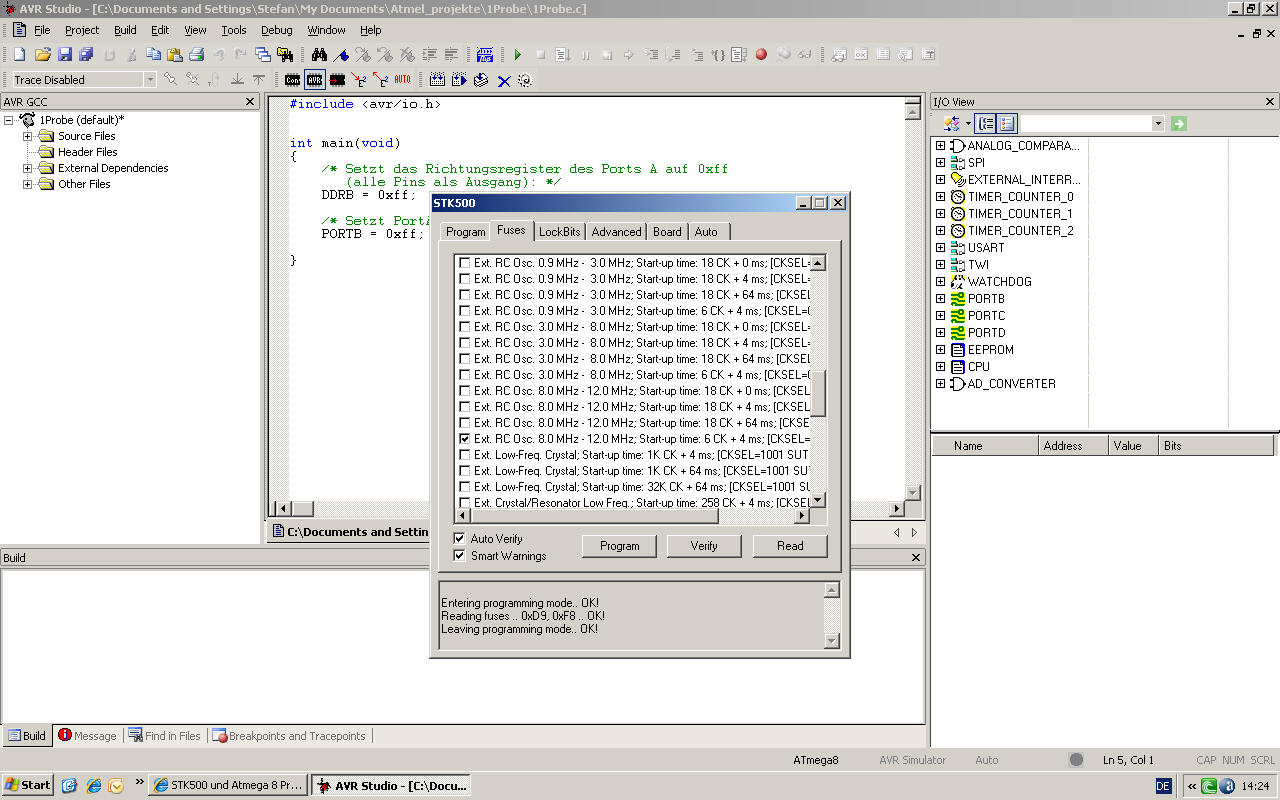Switch to the LockBits tab
1280x800 pixels.
tap(559, 232)
